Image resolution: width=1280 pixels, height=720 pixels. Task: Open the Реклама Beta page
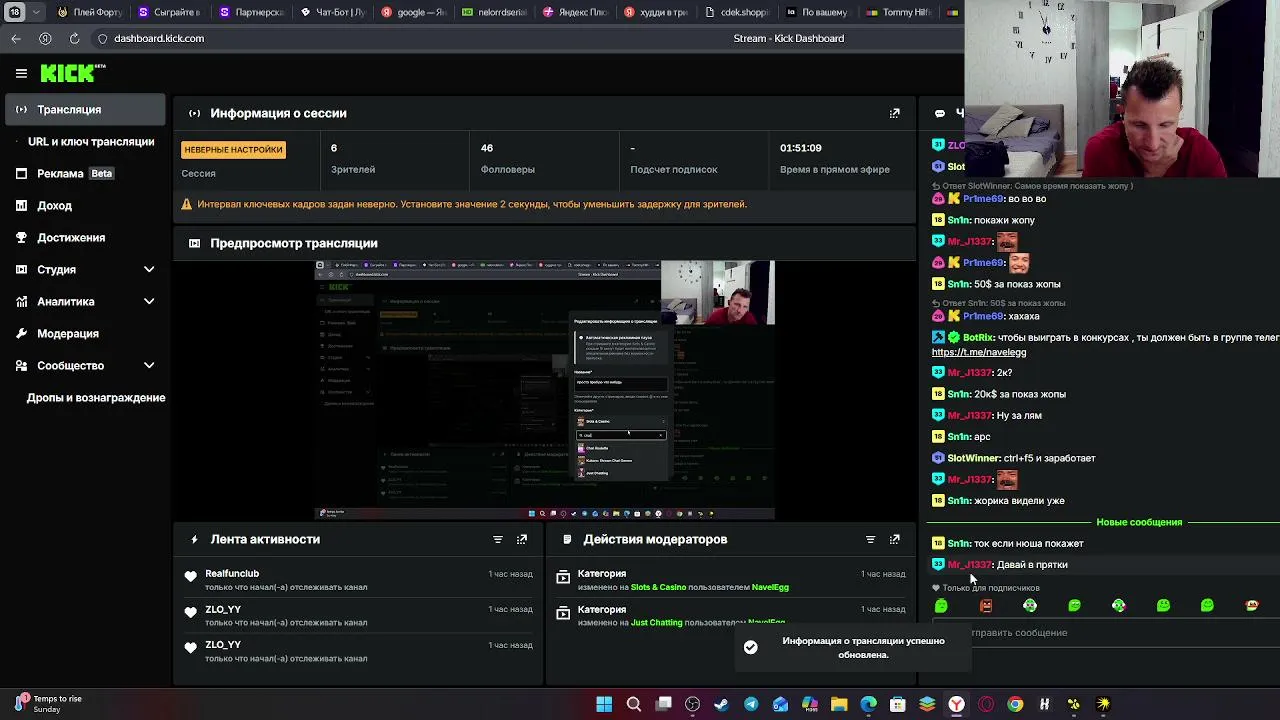[75, 173]
